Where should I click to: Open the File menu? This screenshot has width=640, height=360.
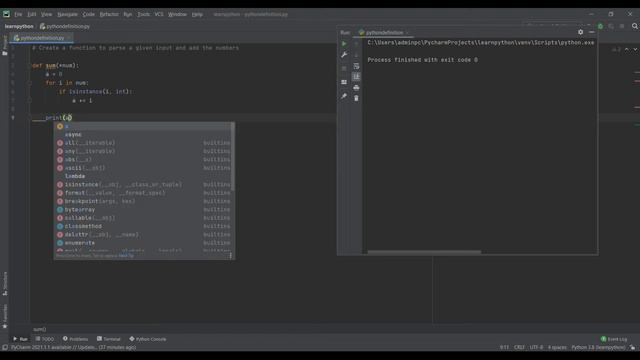pyautogui.click(x=18, y=14)
